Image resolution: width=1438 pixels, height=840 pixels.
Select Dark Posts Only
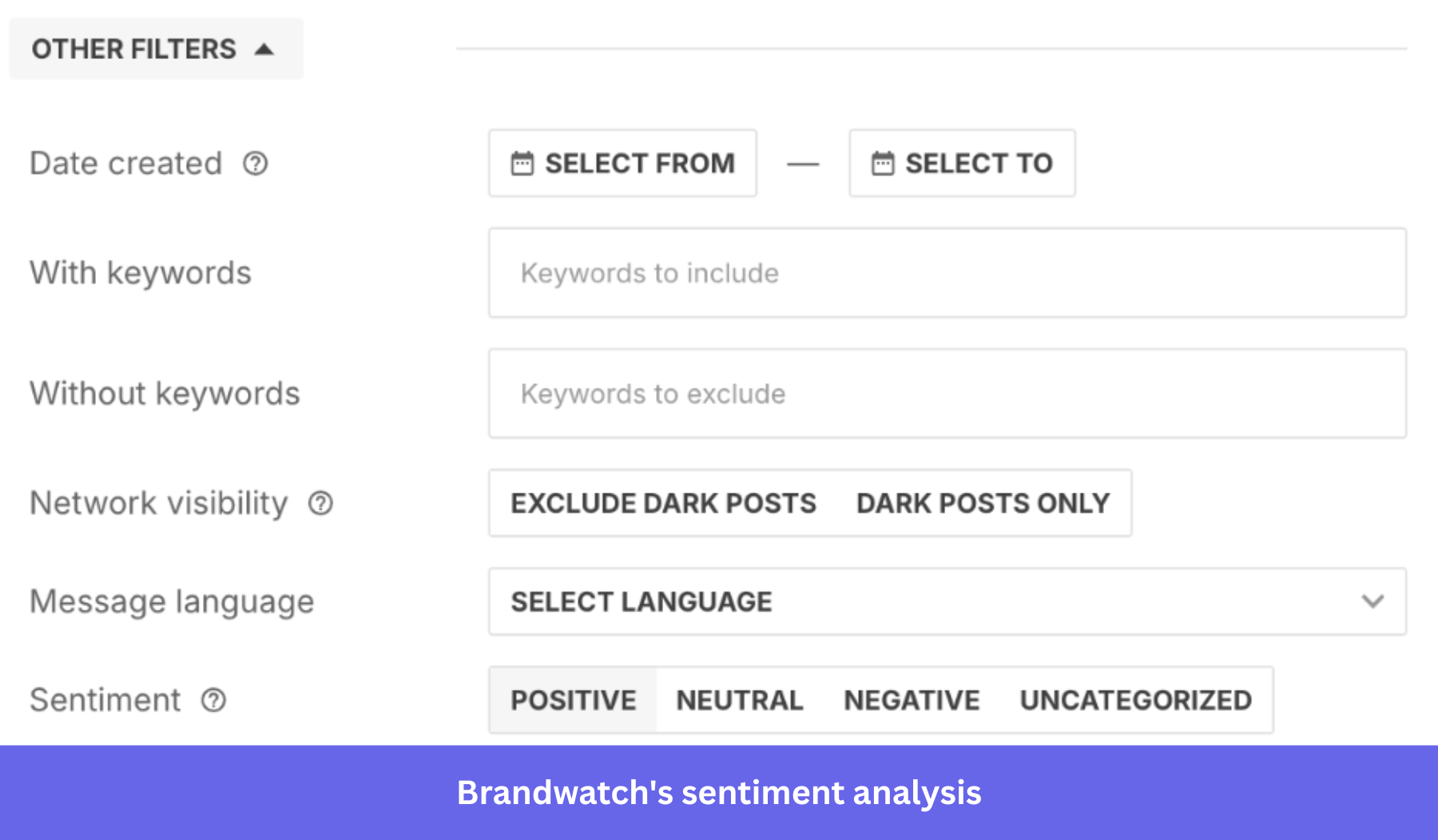coord(983,503)
